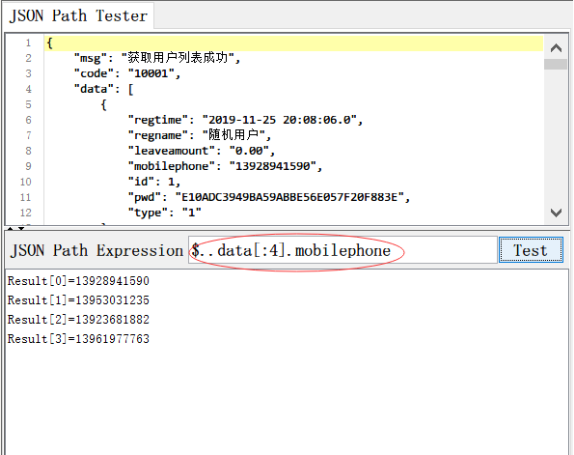Viewport: 574px width, 455px height.
Task: Switch to the JSON Path Tester tab
Action: tap(78, 15)
